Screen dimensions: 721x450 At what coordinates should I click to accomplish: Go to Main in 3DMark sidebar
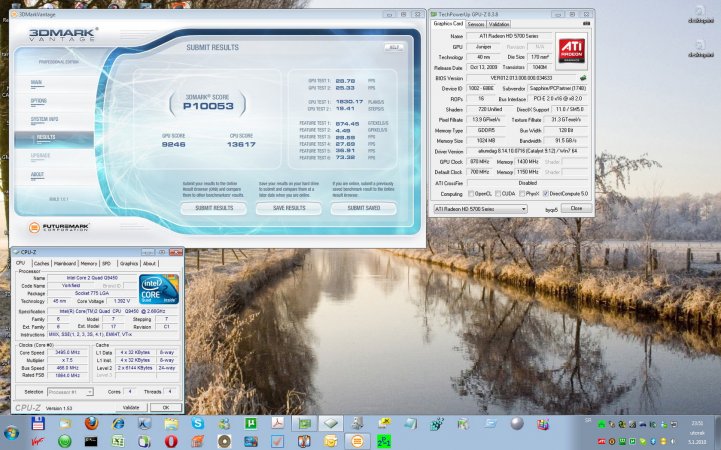[36, 83]
